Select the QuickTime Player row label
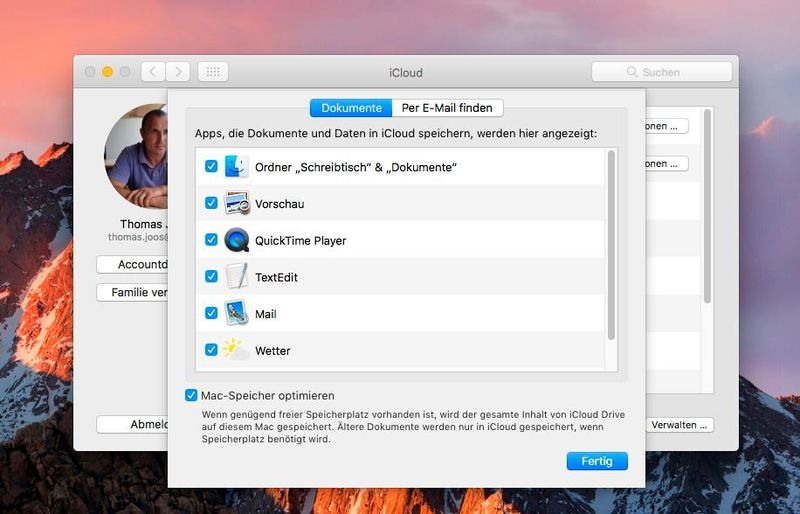The width and height of the screenshot is (800, 514). coord(301,240)
